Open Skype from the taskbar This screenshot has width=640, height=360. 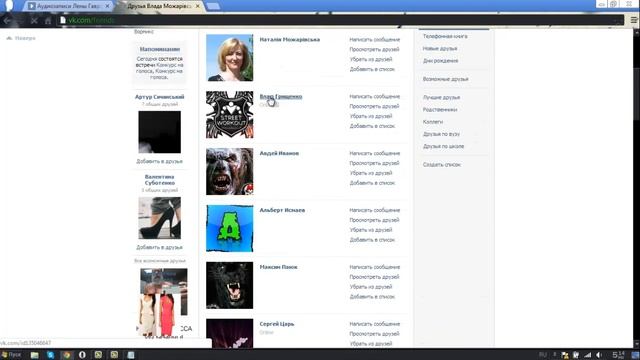pos(50,355)
